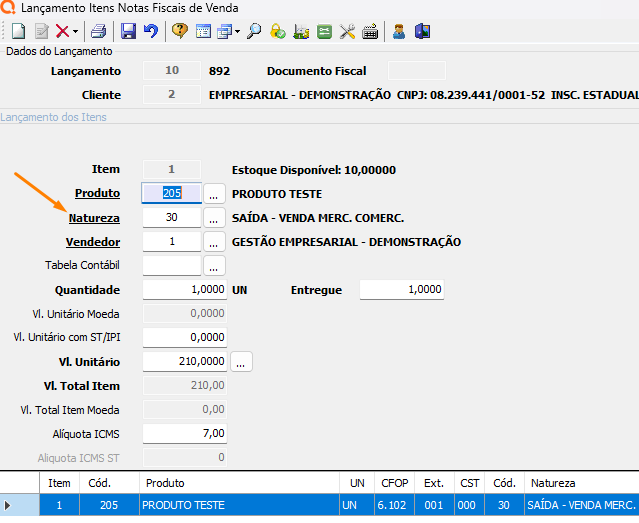Open the dropdown arrow beside delete icon
This screenshot has height=523, width=639.
click(76, 32)
